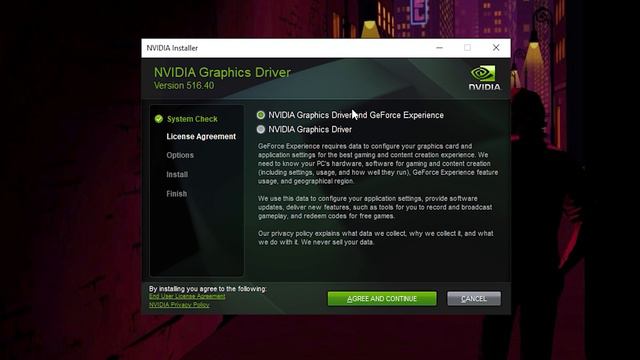
Task: Select the License Agreement step
Action: (201, 137)
